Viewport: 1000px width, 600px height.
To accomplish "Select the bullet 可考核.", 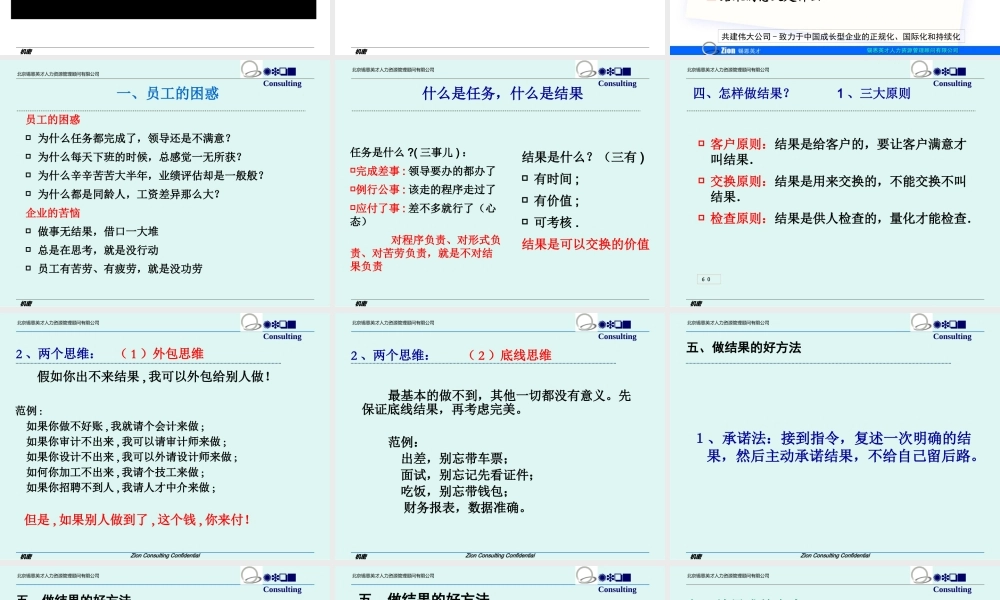I will click(550, 222).
